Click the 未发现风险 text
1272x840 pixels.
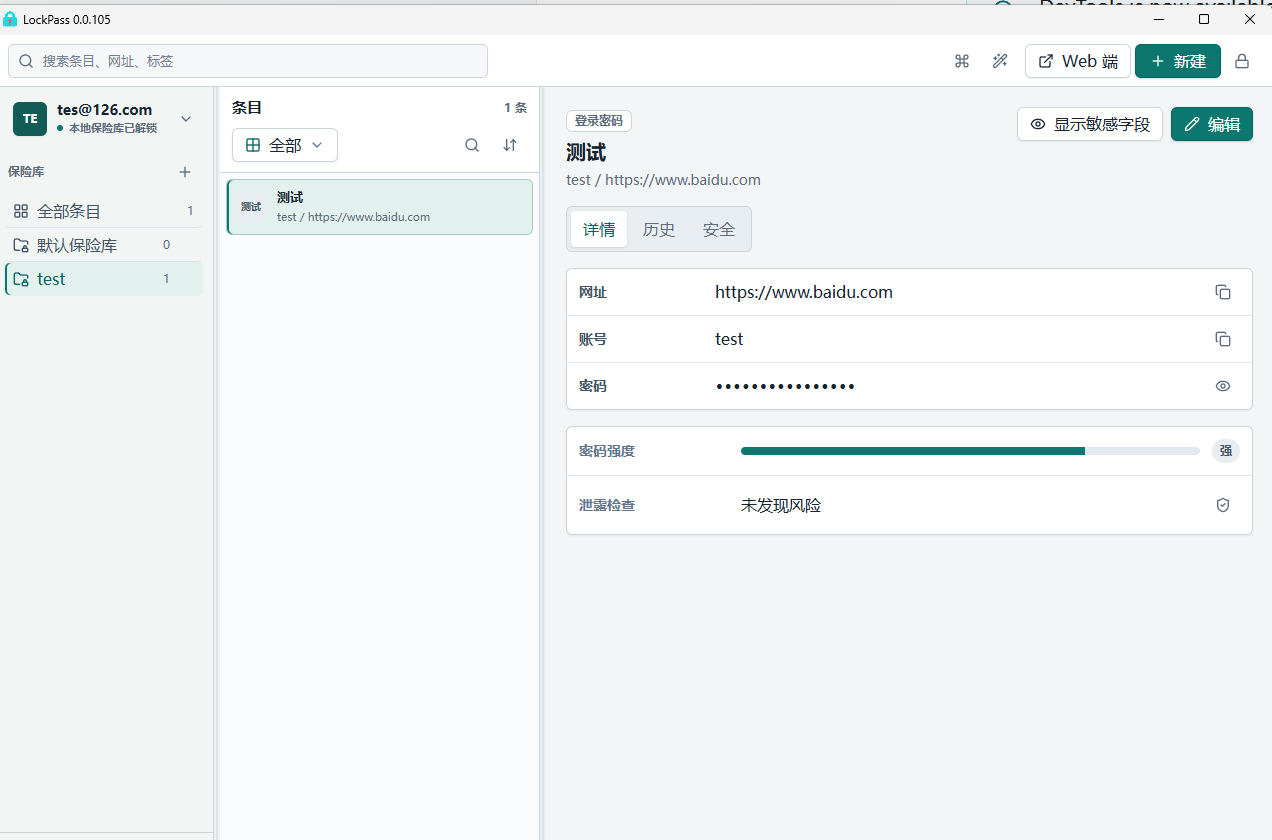pyautogui.click(x=781, y=505)
